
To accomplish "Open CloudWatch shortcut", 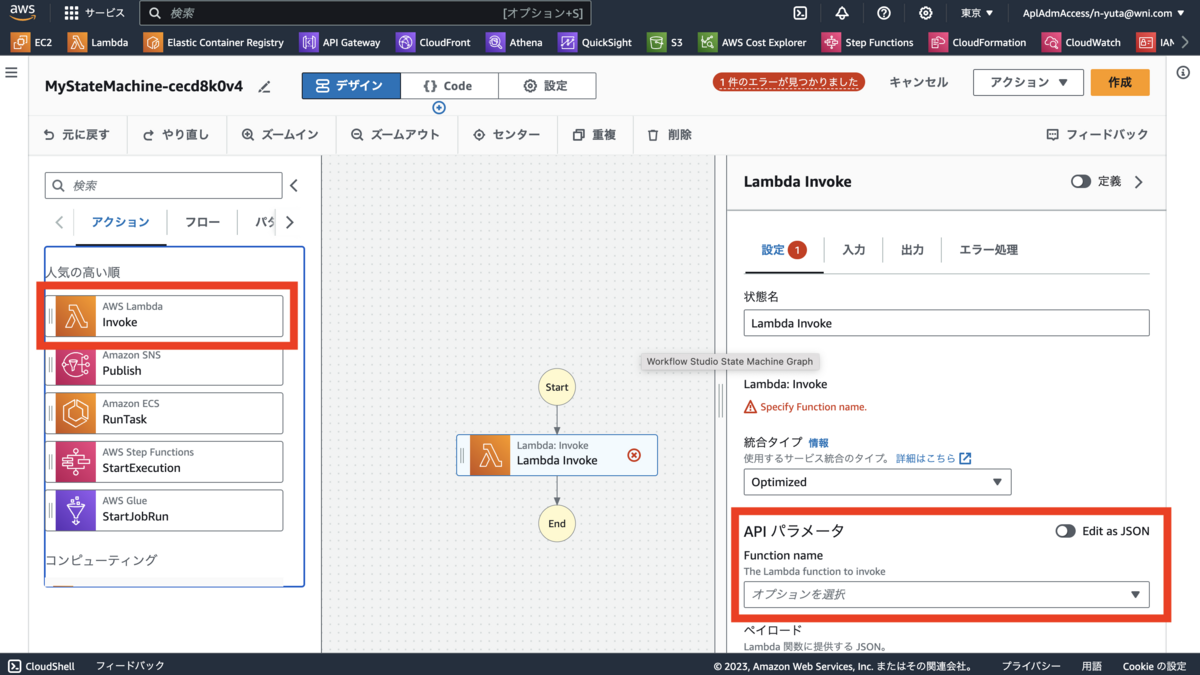I will (1081, 42).
